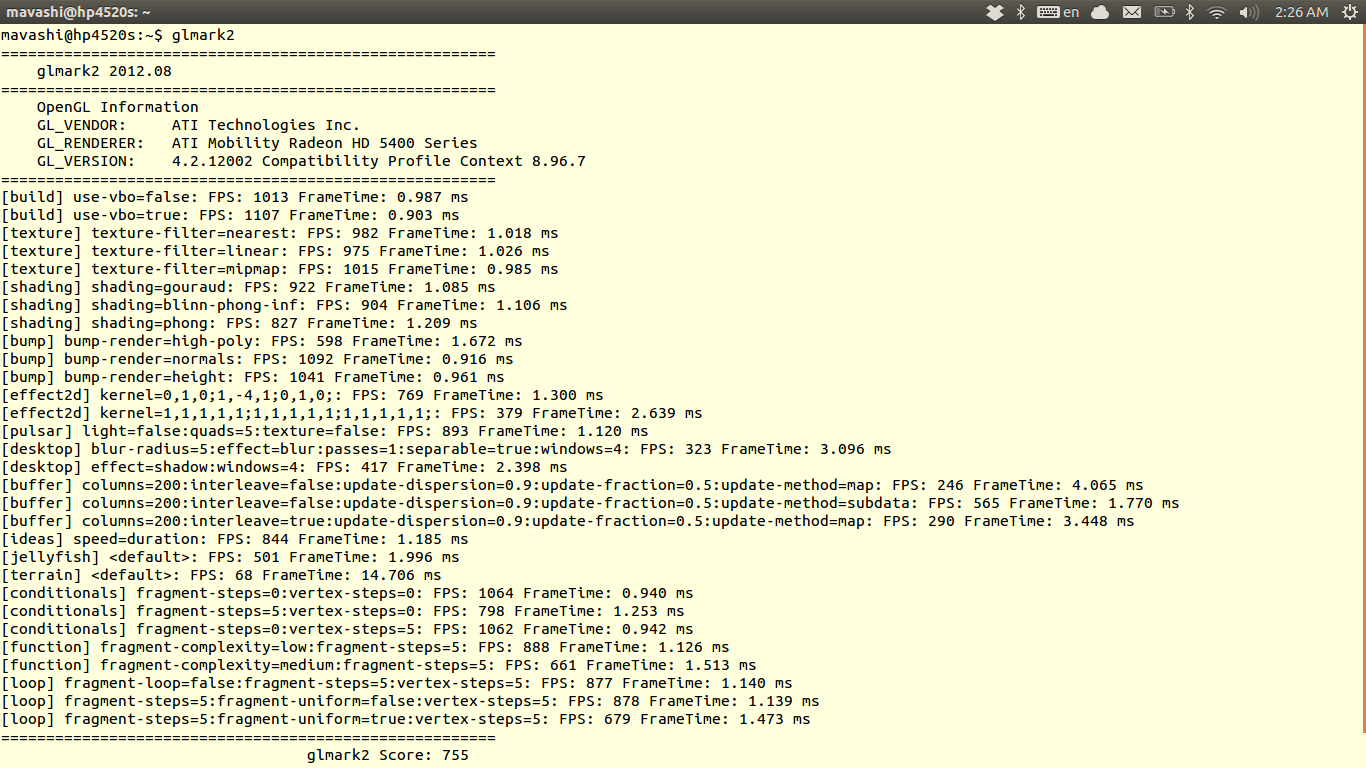The image size is (1366, 768).
Task: Click the '[build] use-vbo=true' result line
Action: coord(230,215)
